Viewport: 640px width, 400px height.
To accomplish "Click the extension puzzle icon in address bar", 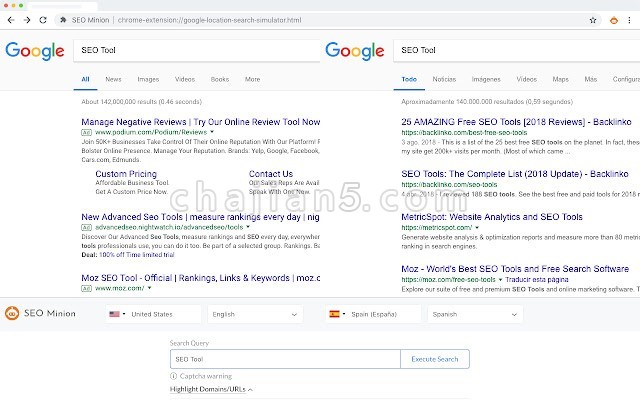I will click(x=63, y=20).
